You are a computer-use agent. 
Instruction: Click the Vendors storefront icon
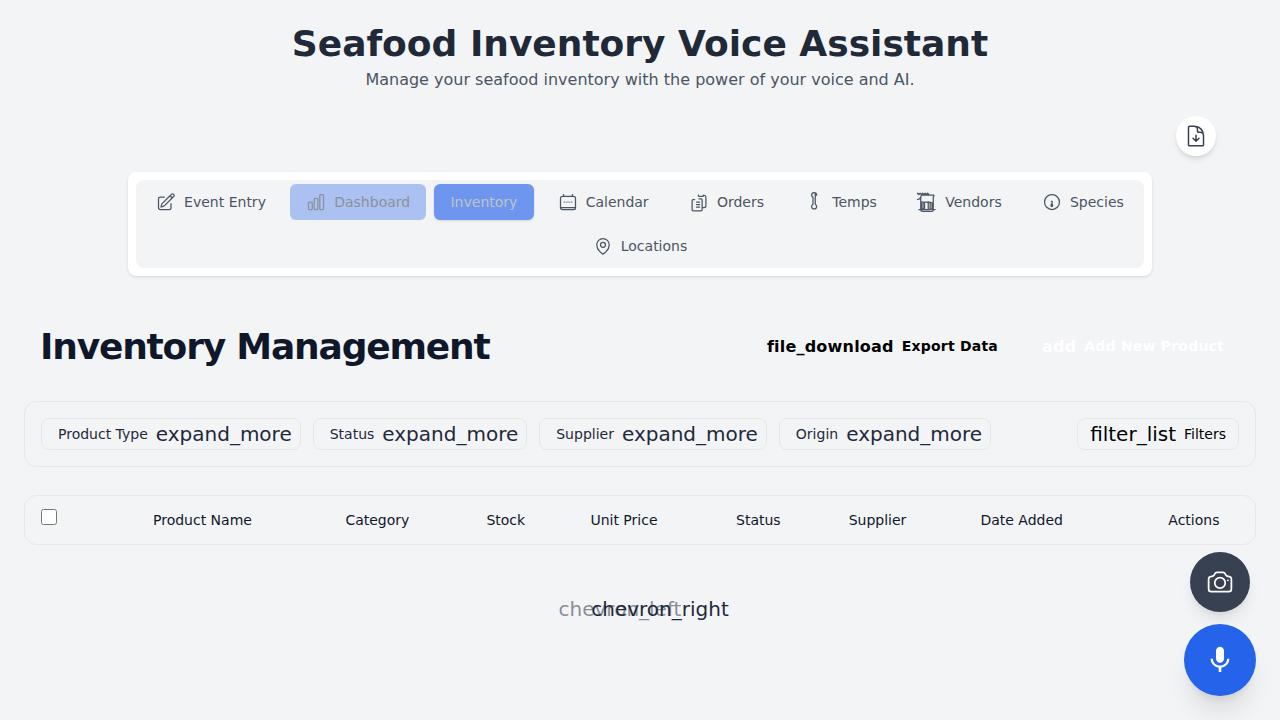[926, 201]
